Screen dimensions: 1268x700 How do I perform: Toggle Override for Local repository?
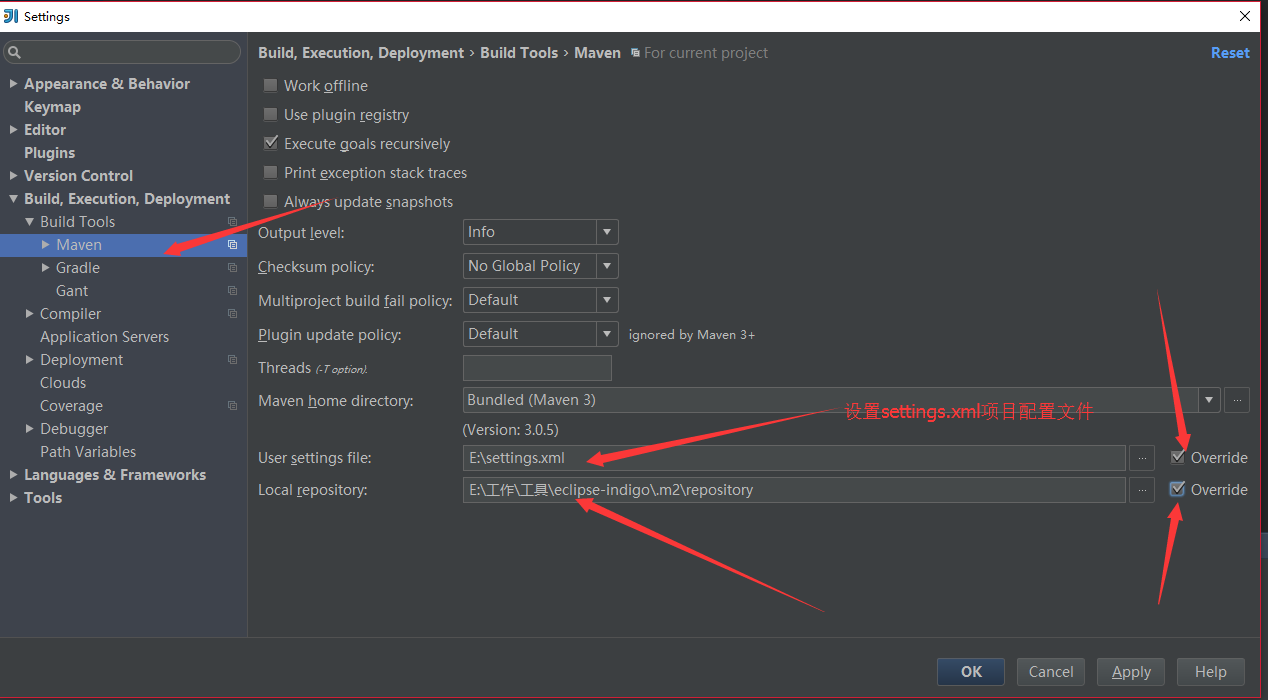tap(1178, 490)
